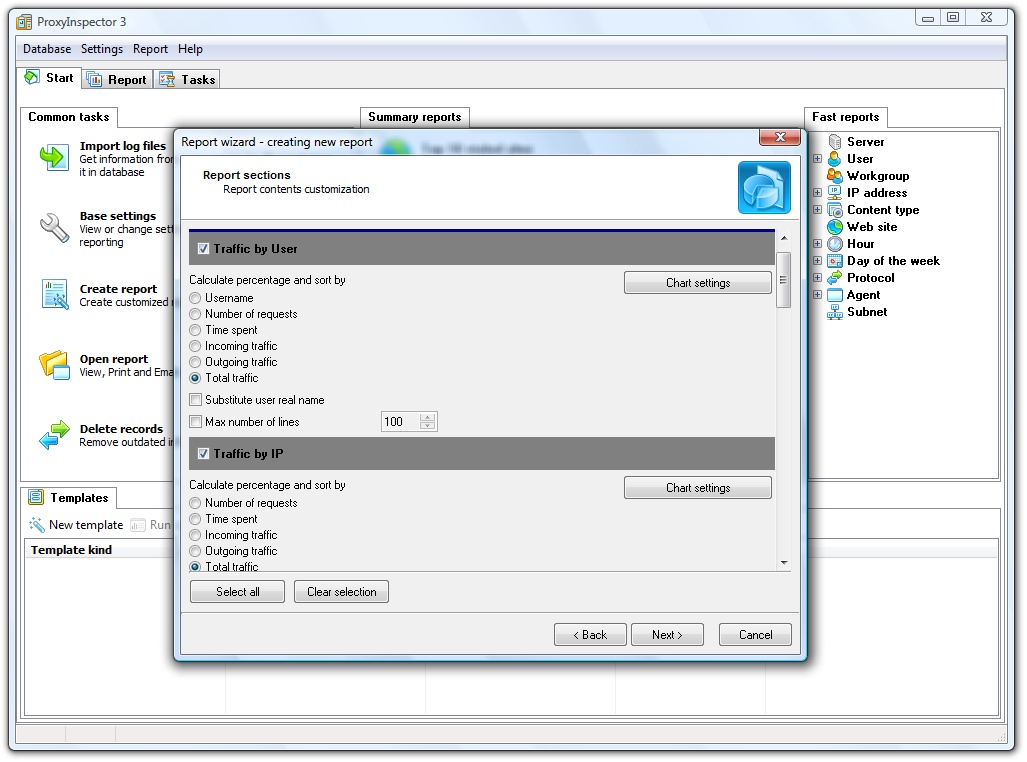
Task: Click the Templates tab icon
Action: [36, 497]
